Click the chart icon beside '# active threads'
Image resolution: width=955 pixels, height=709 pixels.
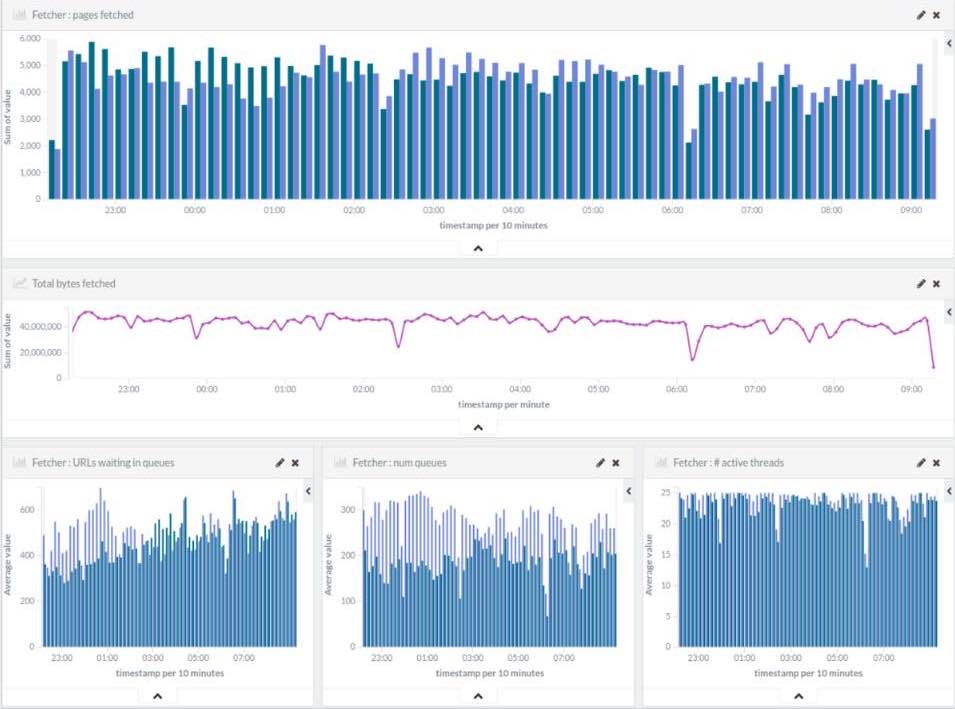(661, 462)
